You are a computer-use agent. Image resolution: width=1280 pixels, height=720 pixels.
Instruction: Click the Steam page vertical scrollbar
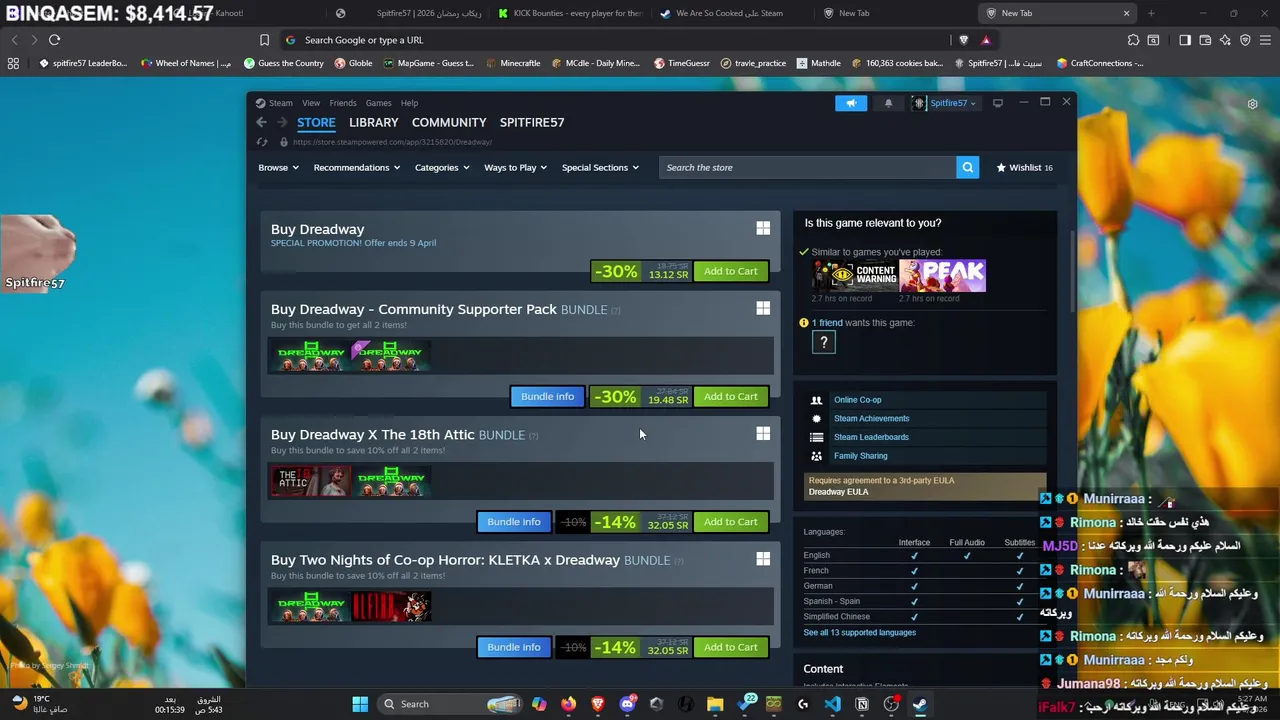click(x=1072, y=270)
